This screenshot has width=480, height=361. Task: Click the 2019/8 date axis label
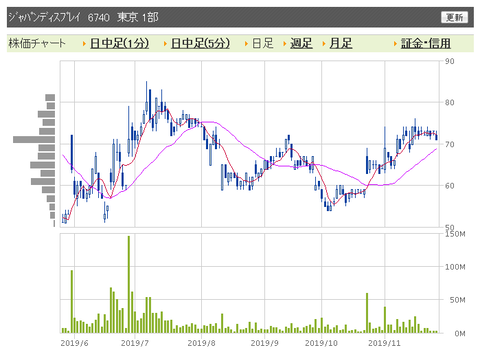point(201,343)
